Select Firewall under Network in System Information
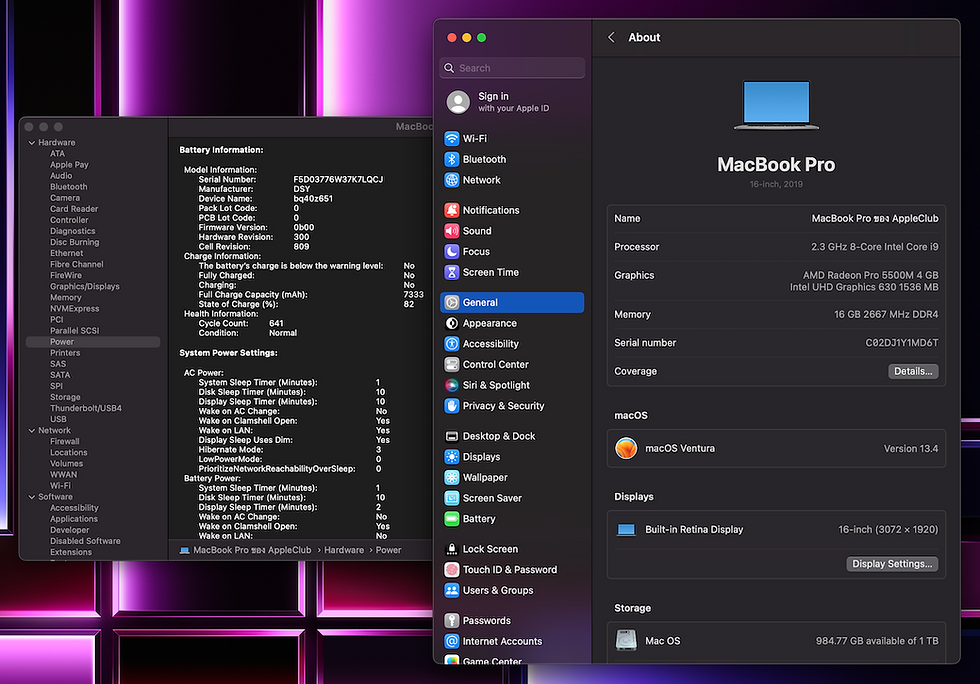 pos(64,441)
